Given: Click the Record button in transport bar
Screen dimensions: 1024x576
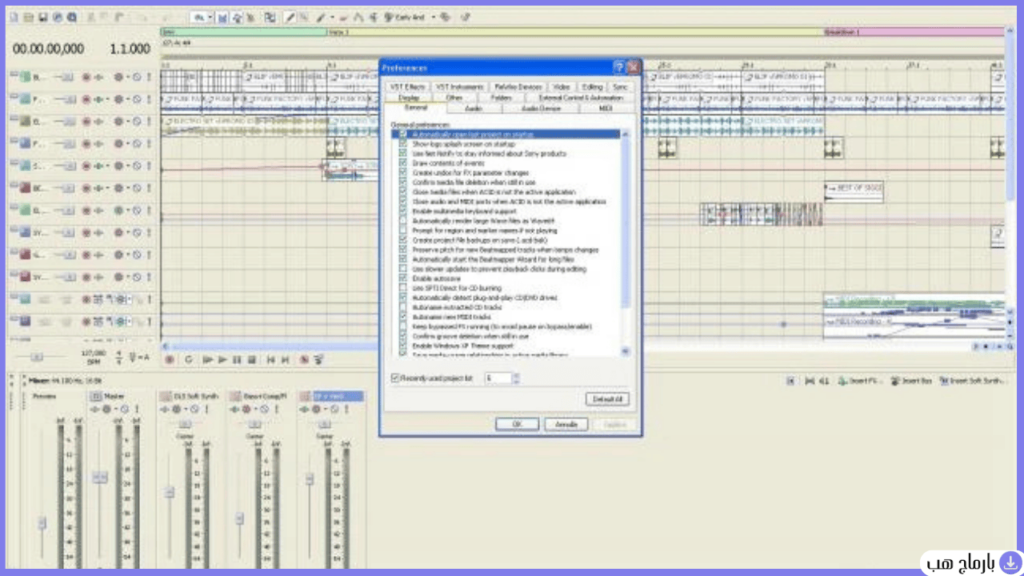Looking at the screenshot, I should point(170,360).
